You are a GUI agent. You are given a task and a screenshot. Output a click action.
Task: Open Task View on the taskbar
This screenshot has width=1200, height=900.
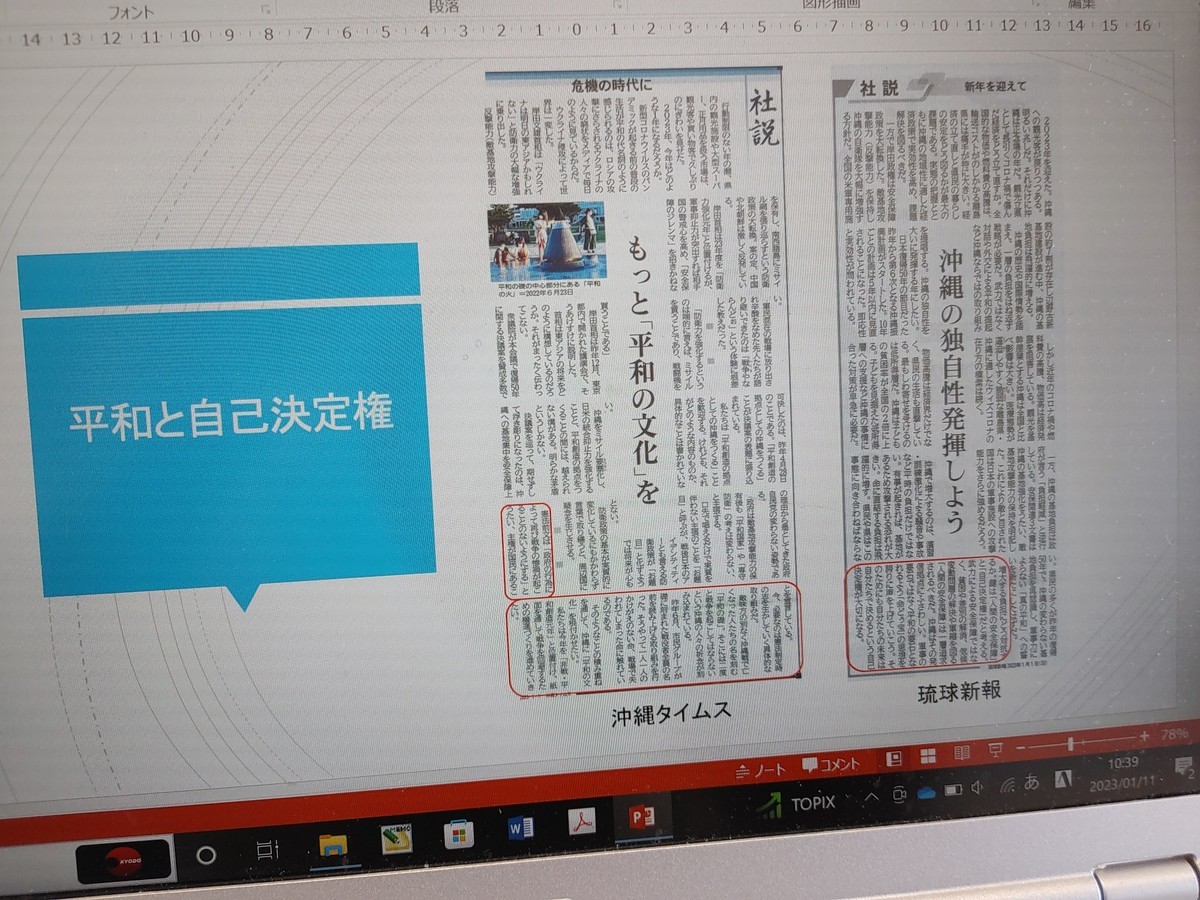point(266,851)
